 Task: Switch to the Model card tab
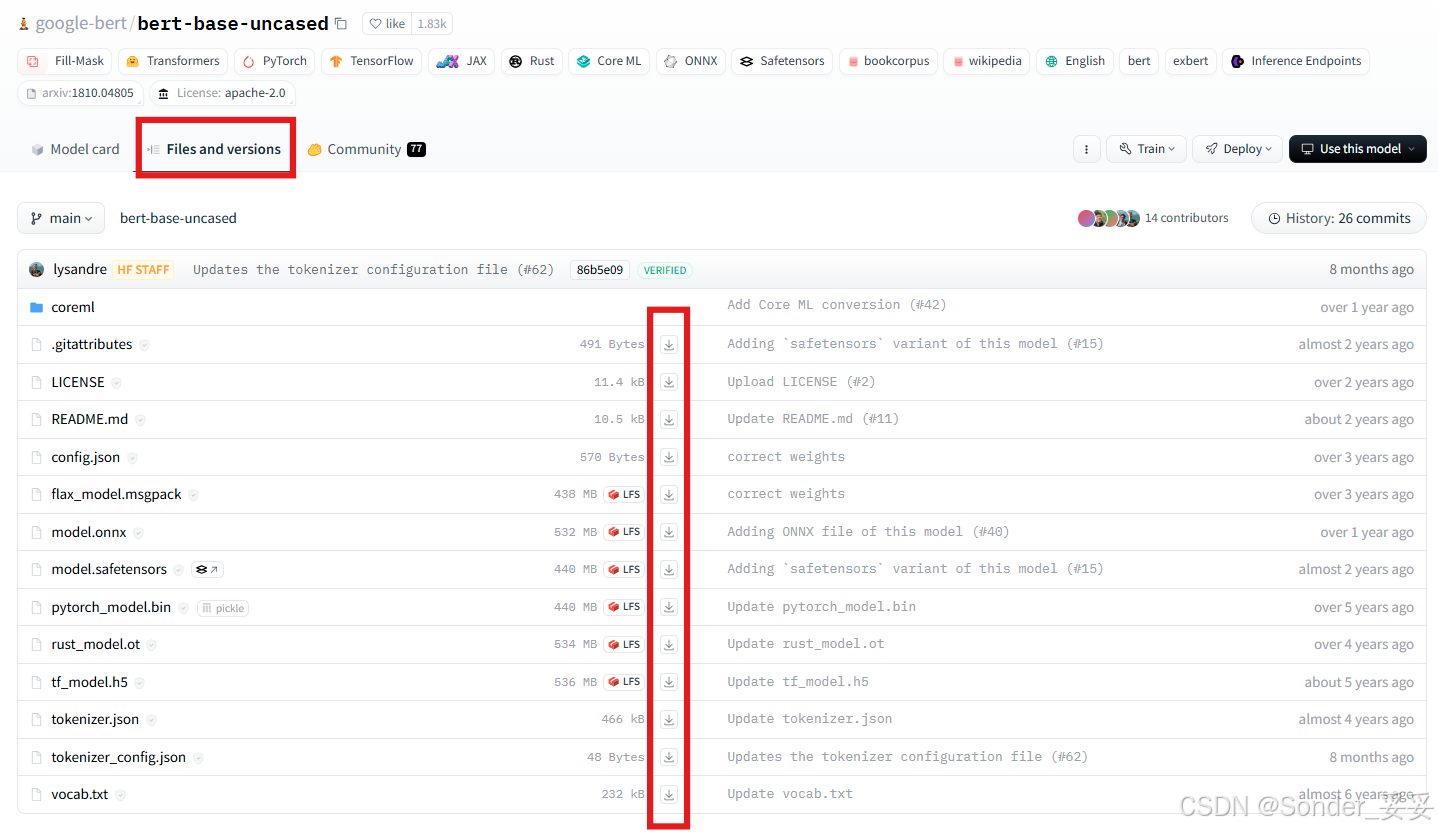75,149
